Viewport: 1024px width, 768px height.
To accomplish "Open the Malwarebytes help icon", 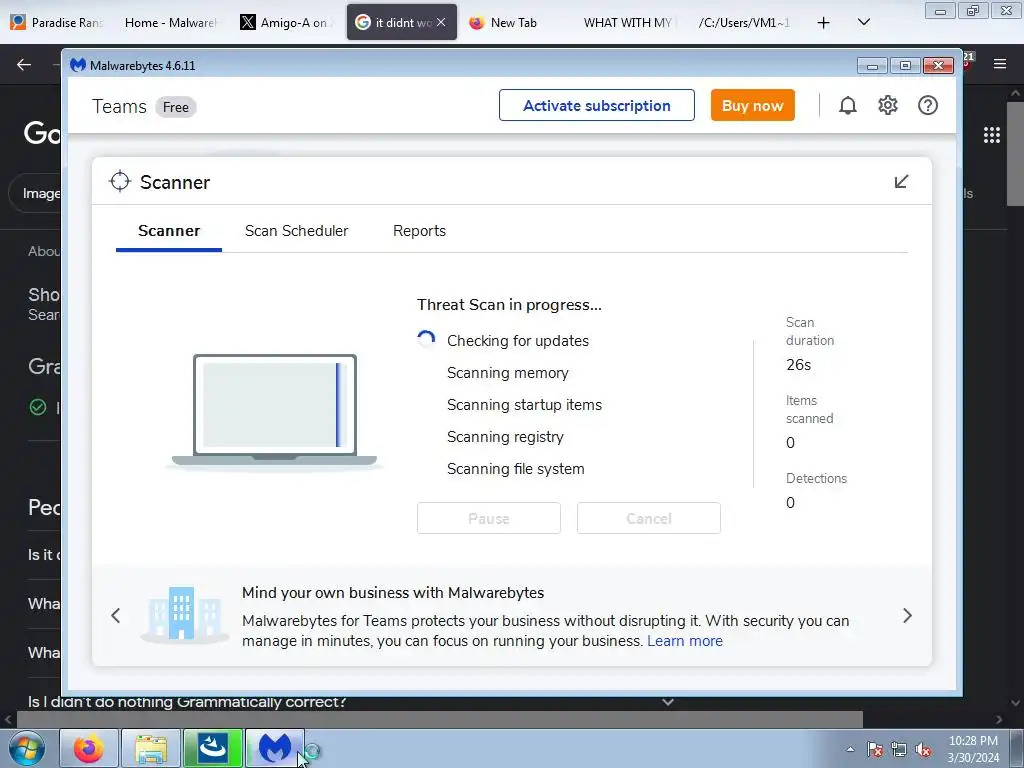I will point(927,105).
